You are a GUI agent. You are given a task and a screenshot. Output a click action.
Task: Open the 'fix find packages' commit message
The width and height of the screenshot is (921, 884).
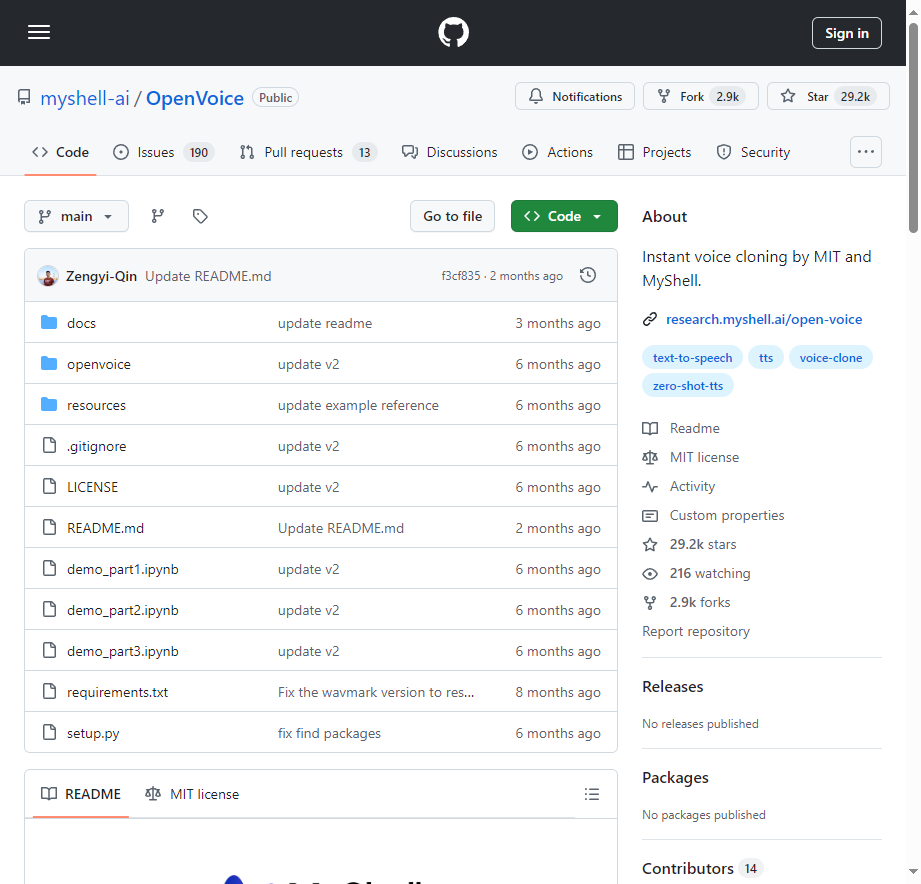pos(330,734)
